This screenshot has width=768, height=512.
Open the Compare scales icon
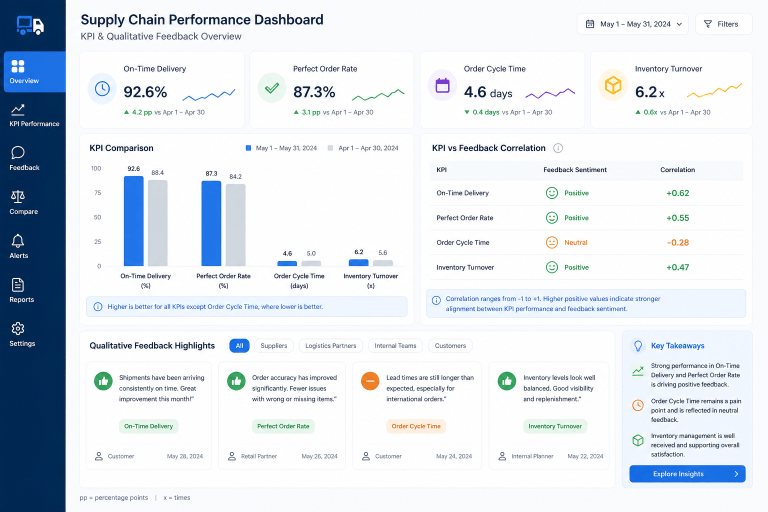18,196
